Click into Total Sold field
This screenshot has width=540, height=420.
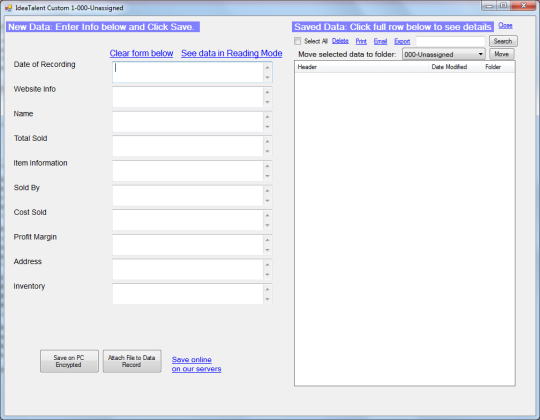[x=188, y=146]
